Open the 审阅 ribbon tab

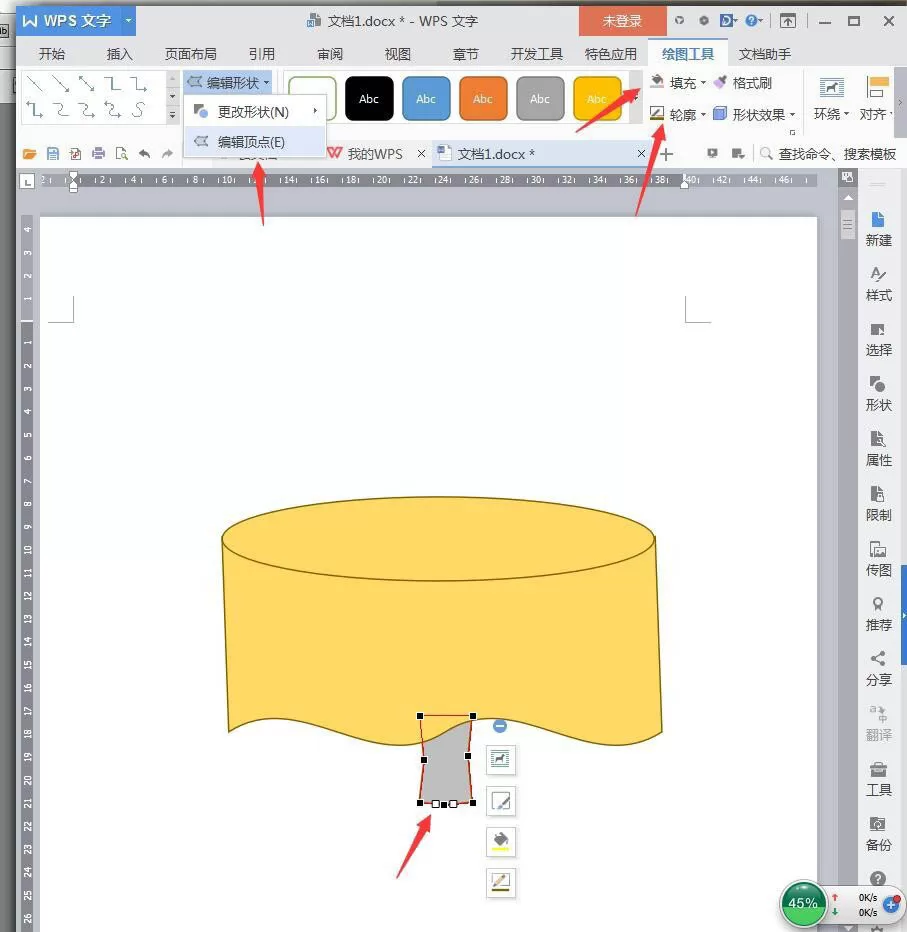[x=330, y=54]
